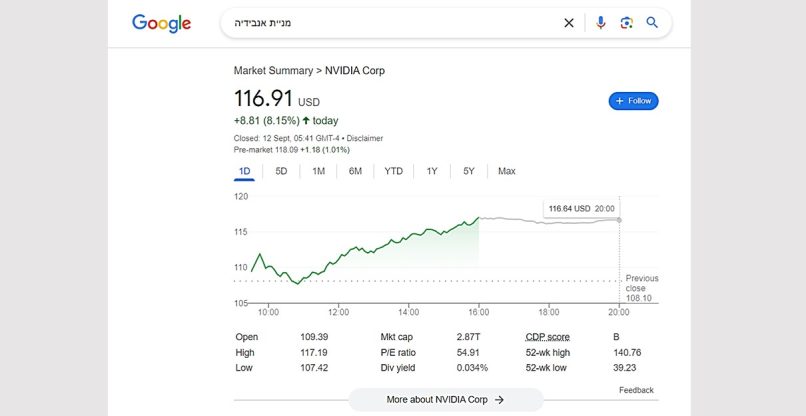Switch chart to 6M range
The image size is (806, 416).
[x=355, y=171]
